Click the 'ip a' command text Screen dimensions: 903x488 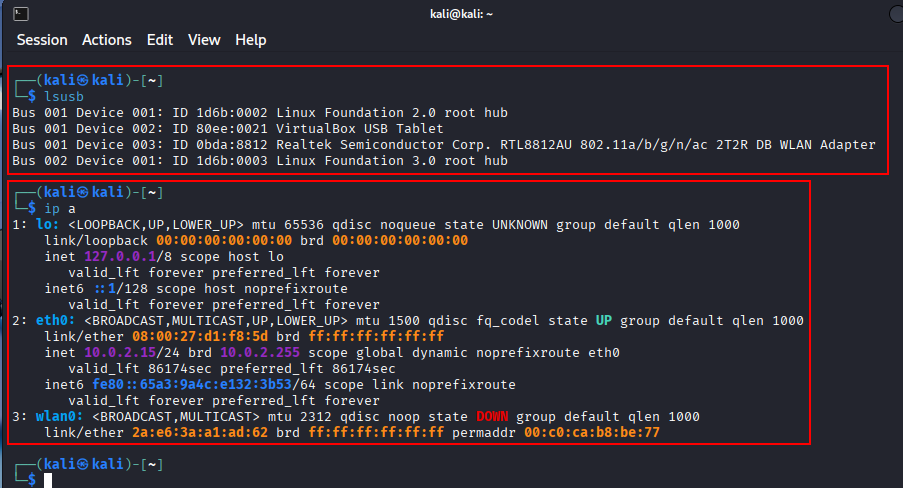[x=59, y=208]
